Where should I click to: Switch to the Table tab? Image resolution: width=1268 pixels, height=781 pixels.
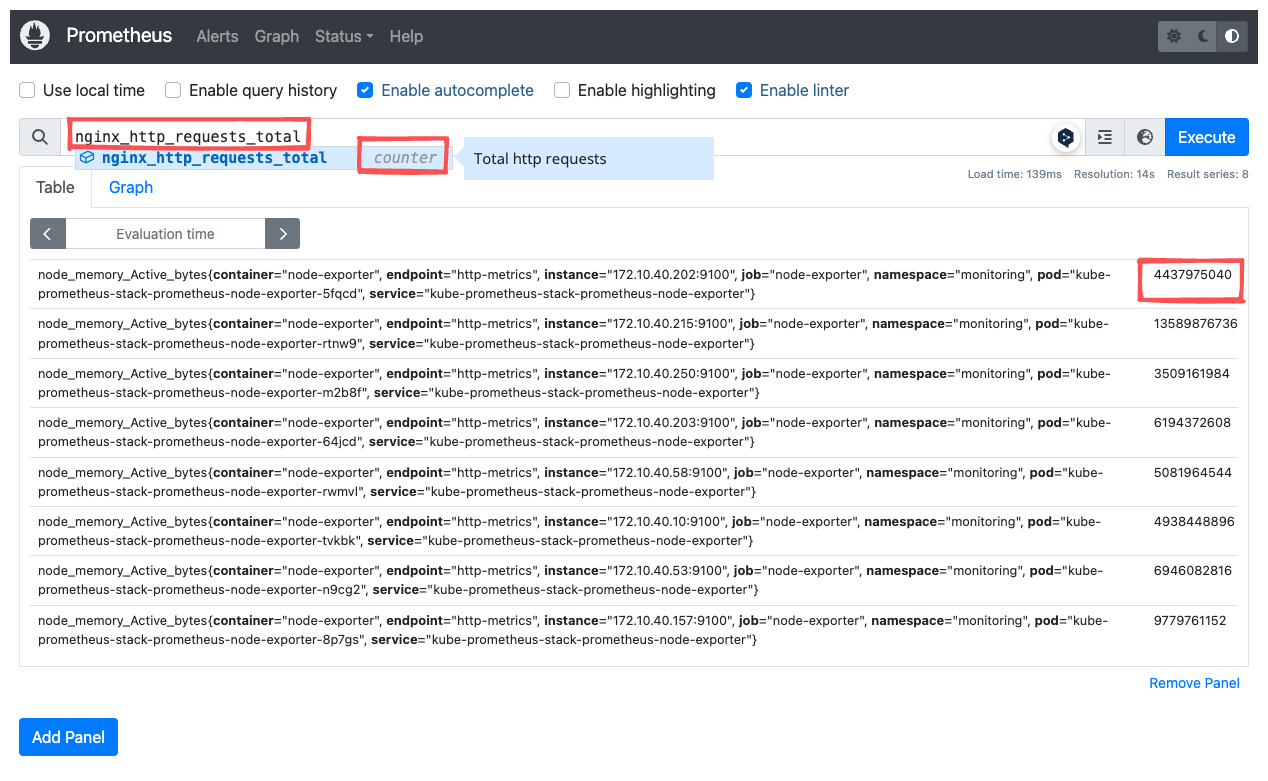click(x=55, y=187)
